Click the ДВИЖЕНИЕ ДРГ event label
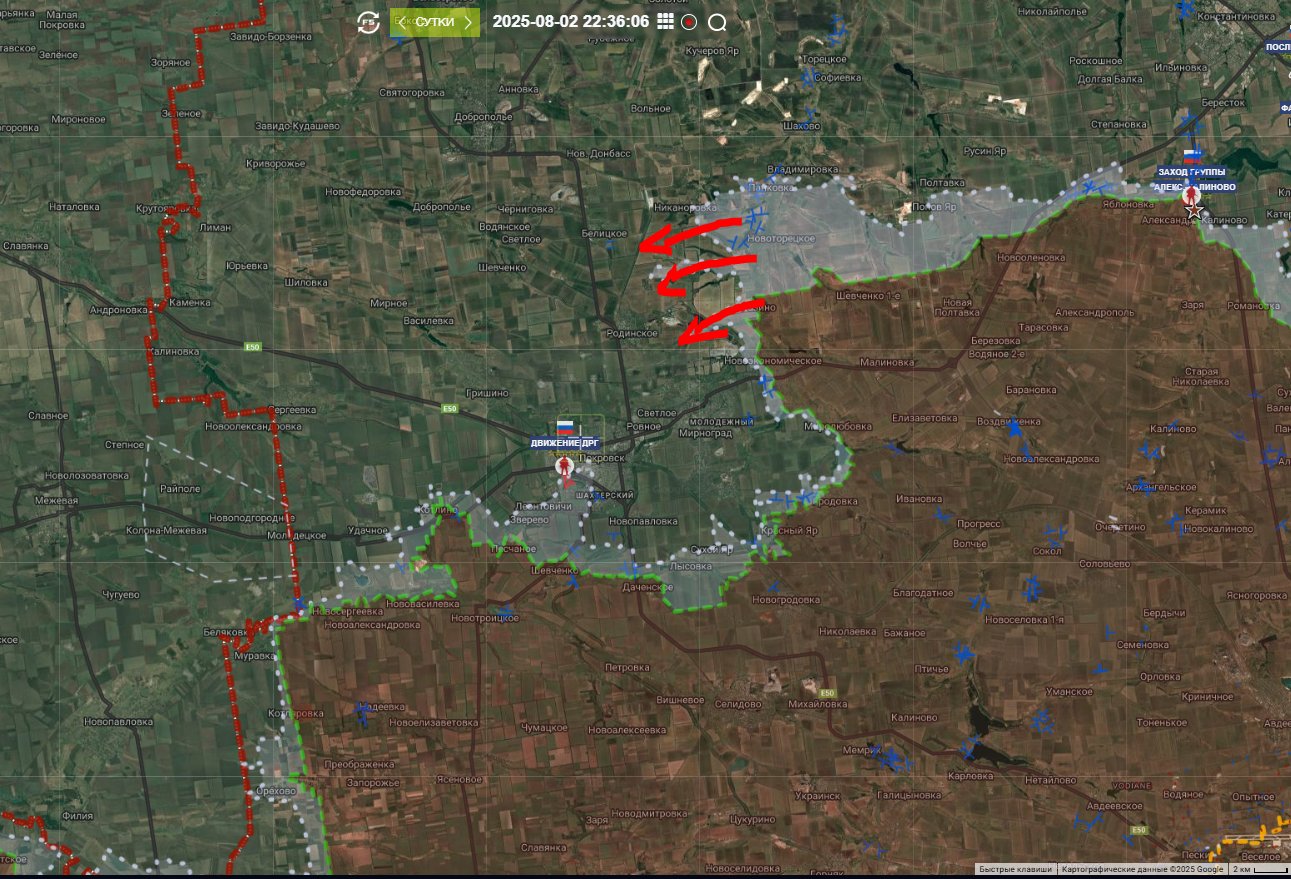Viewport: 1291px width, 879px height. pyautogui.click(x=564, y=443)
